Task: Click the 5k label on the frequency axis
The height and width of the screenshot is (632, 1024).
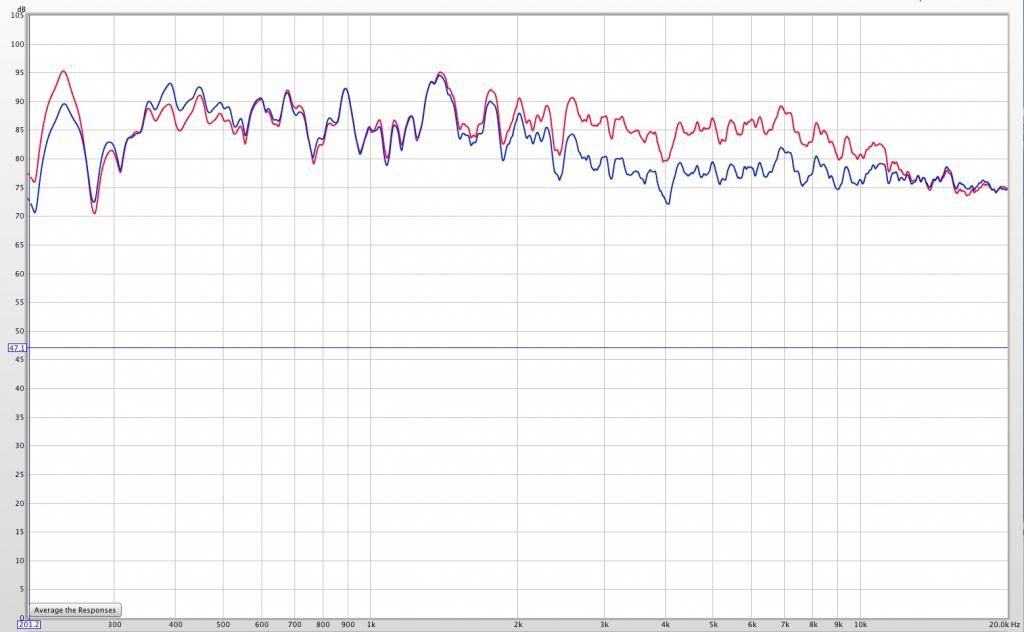Action: 713,625
